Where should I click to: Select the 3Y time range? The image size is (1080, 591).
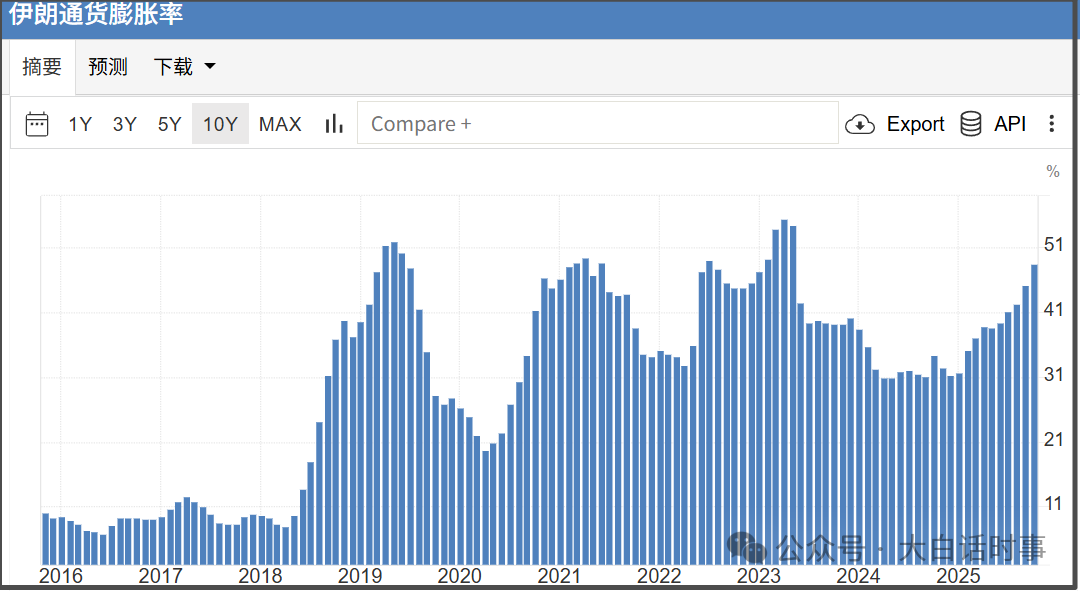(125, 124)
